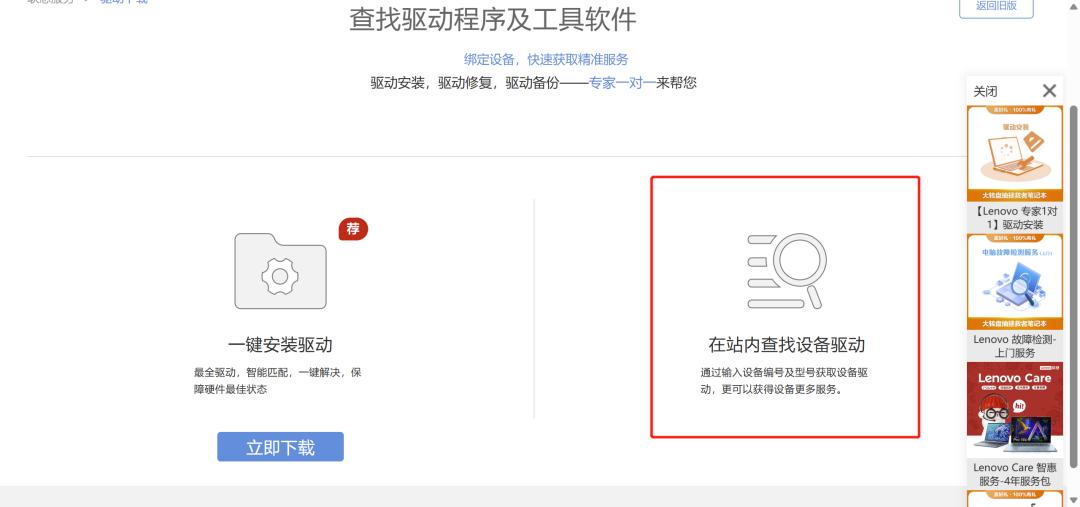The height and width of the screenshot is (507, 1080).
Task: Click Lenovo 故障检测-上门服务 caption
Action: point(1015,346)
